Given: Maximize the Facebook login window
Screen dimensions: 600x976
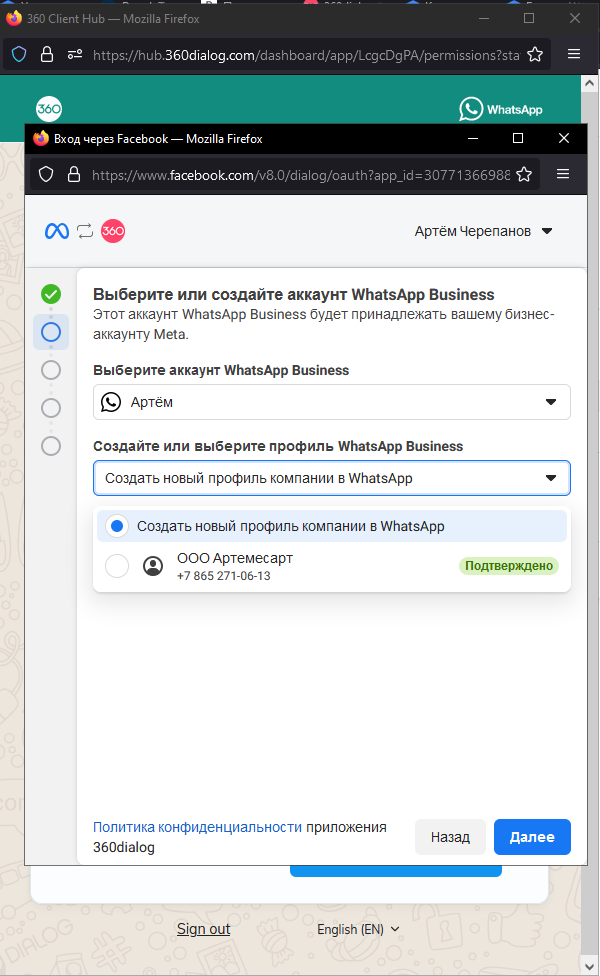Looking at the screenshot, I should (518, 138).
